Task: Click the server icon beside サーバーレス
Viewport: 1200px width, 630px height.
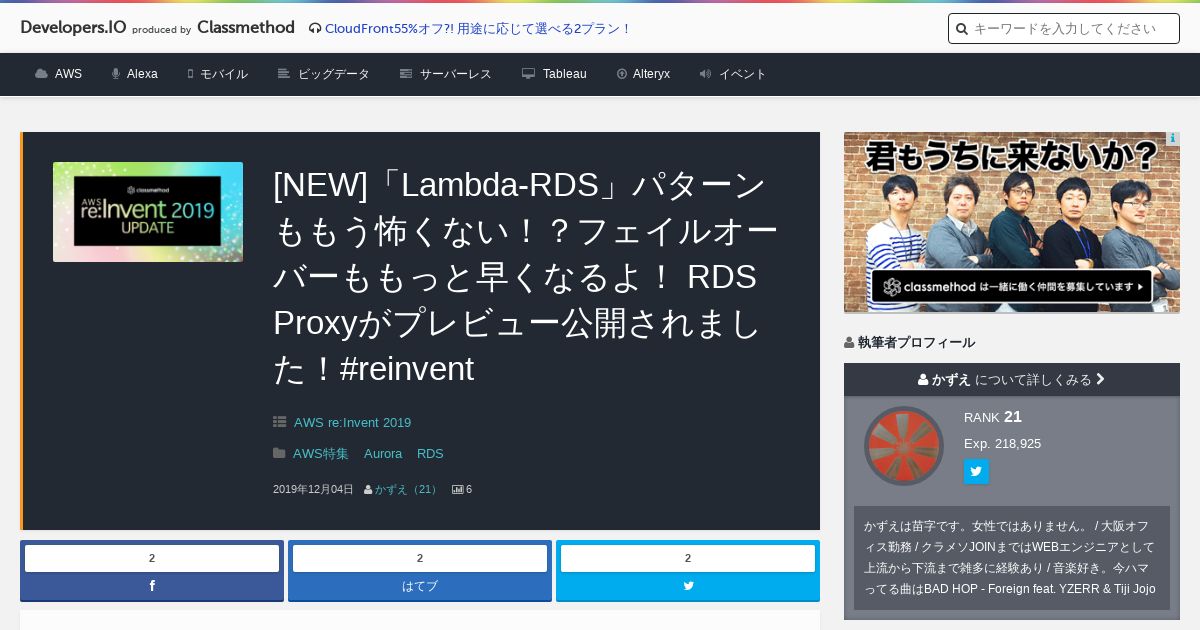Action: (x=406, y=74)
